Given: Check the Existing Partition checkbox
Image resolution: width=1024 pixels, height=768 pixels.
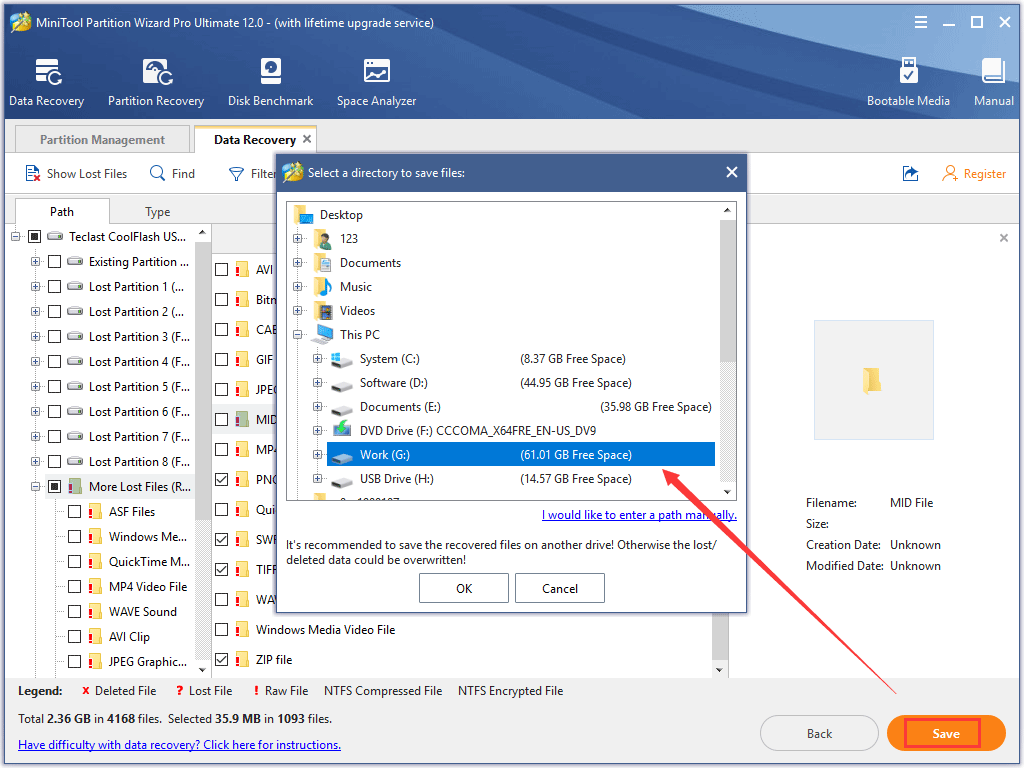Looking at the screenshot, I should (55, 262).
